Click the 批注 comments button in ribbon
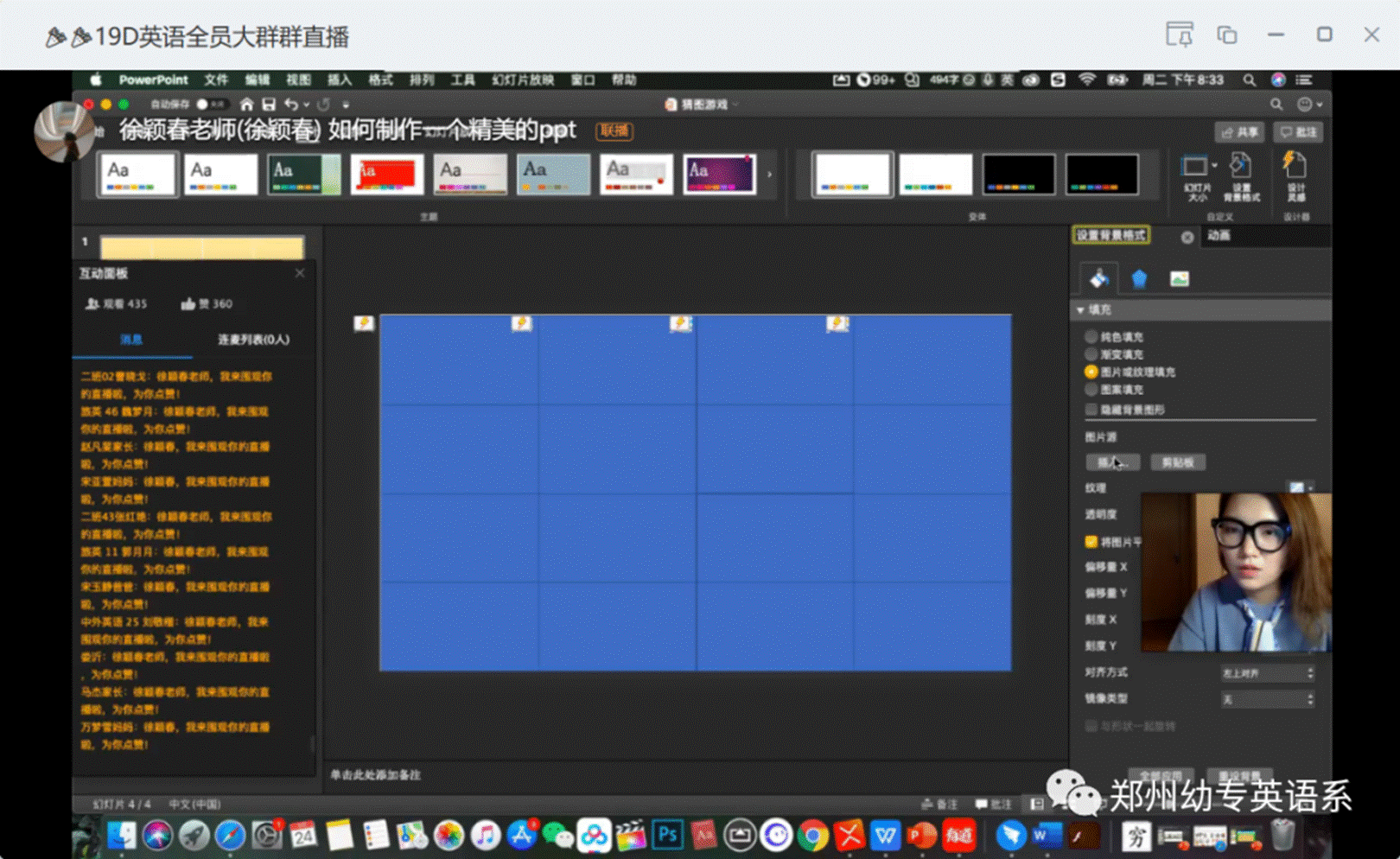1400x859 pixels. click(x=1299, y=132)
